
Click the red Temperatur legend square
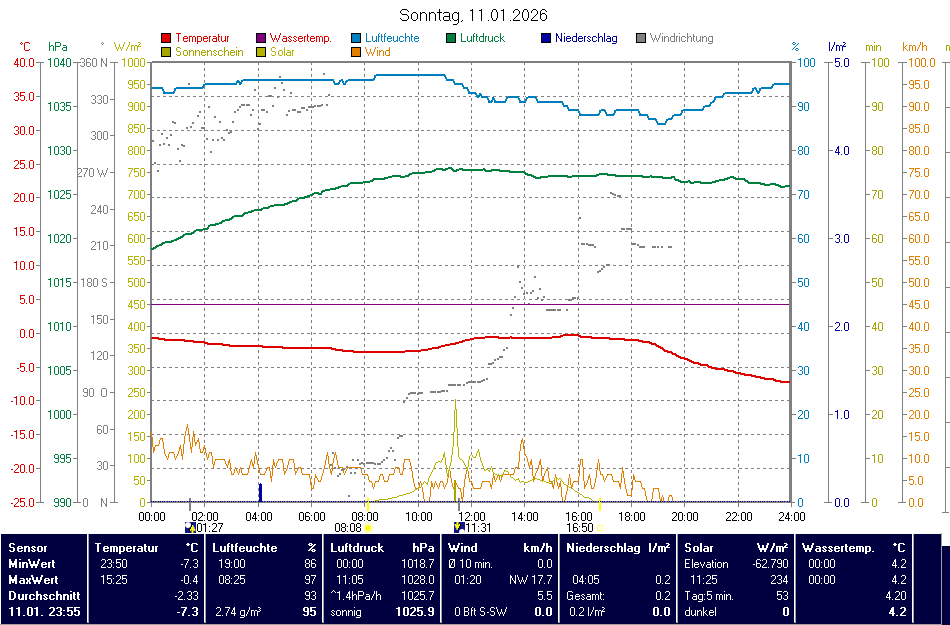pos(166,39)
